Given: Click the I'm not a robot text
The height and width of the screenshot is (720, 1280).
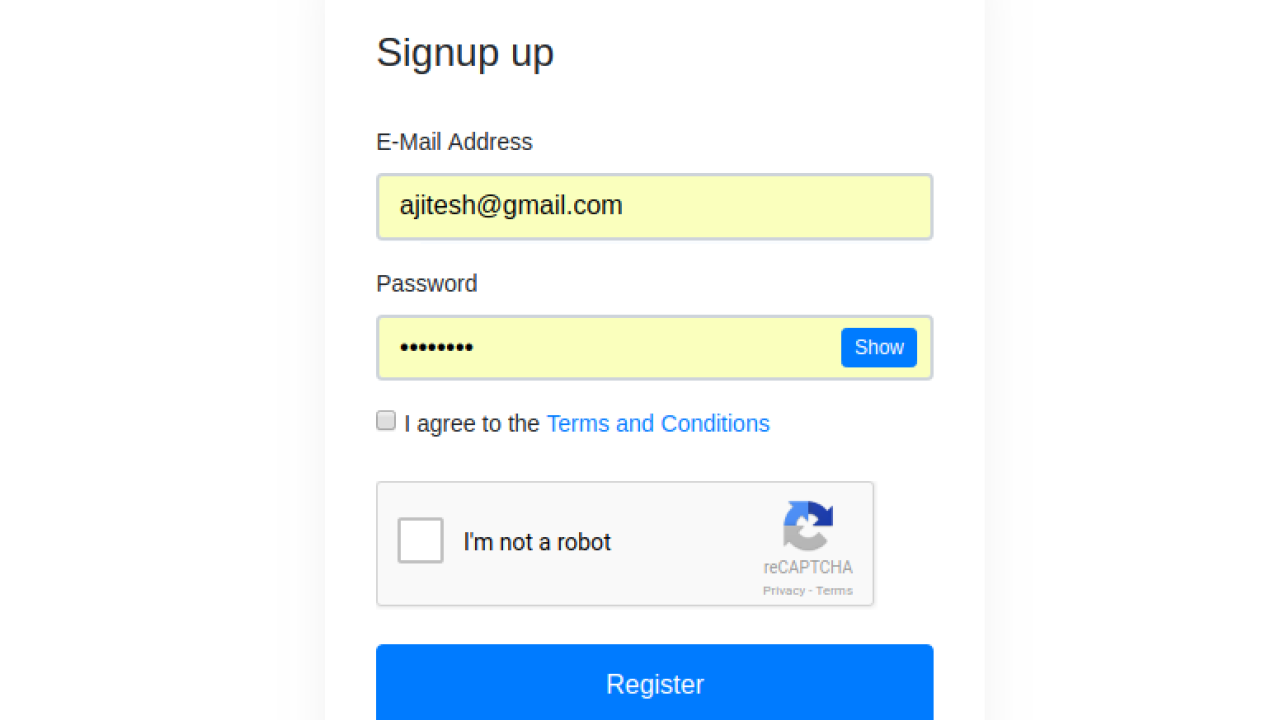Looking at the screenshot, I should (x=537, y=542).
